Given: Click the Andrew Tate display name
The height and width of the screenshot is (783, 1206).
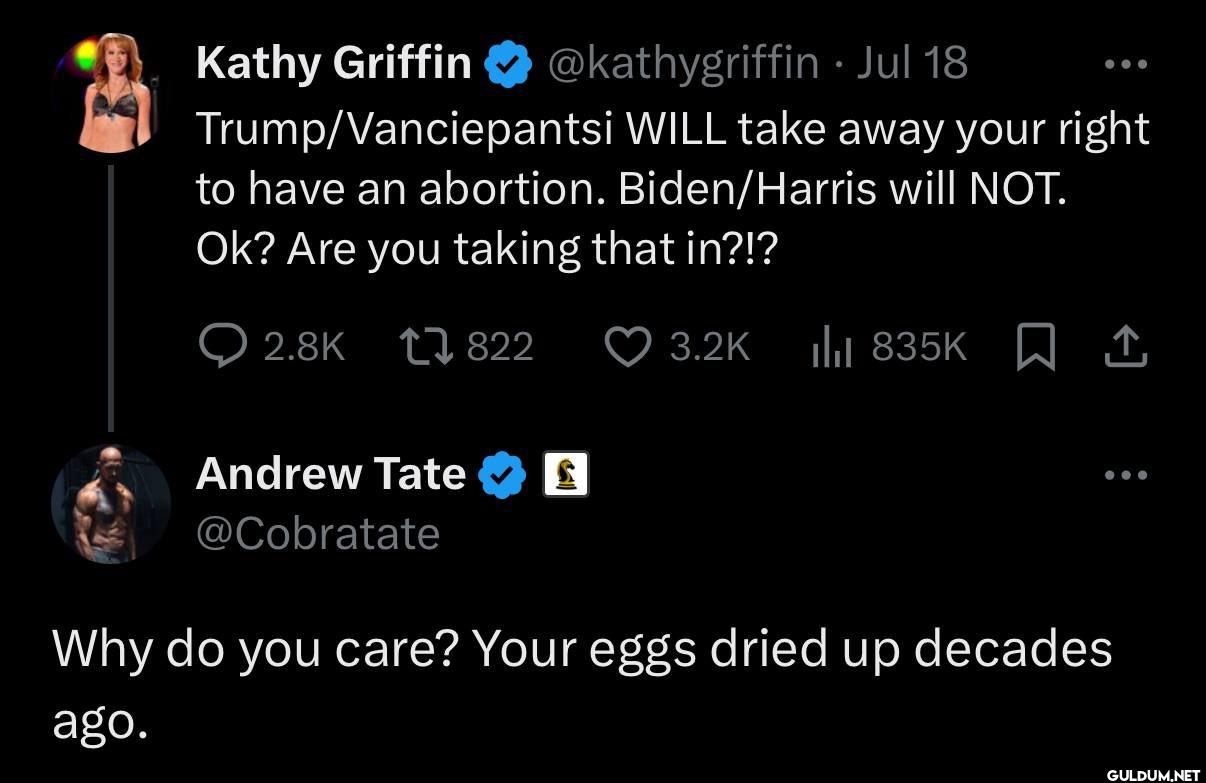Looking at the screenshot, I should [331, 474].
